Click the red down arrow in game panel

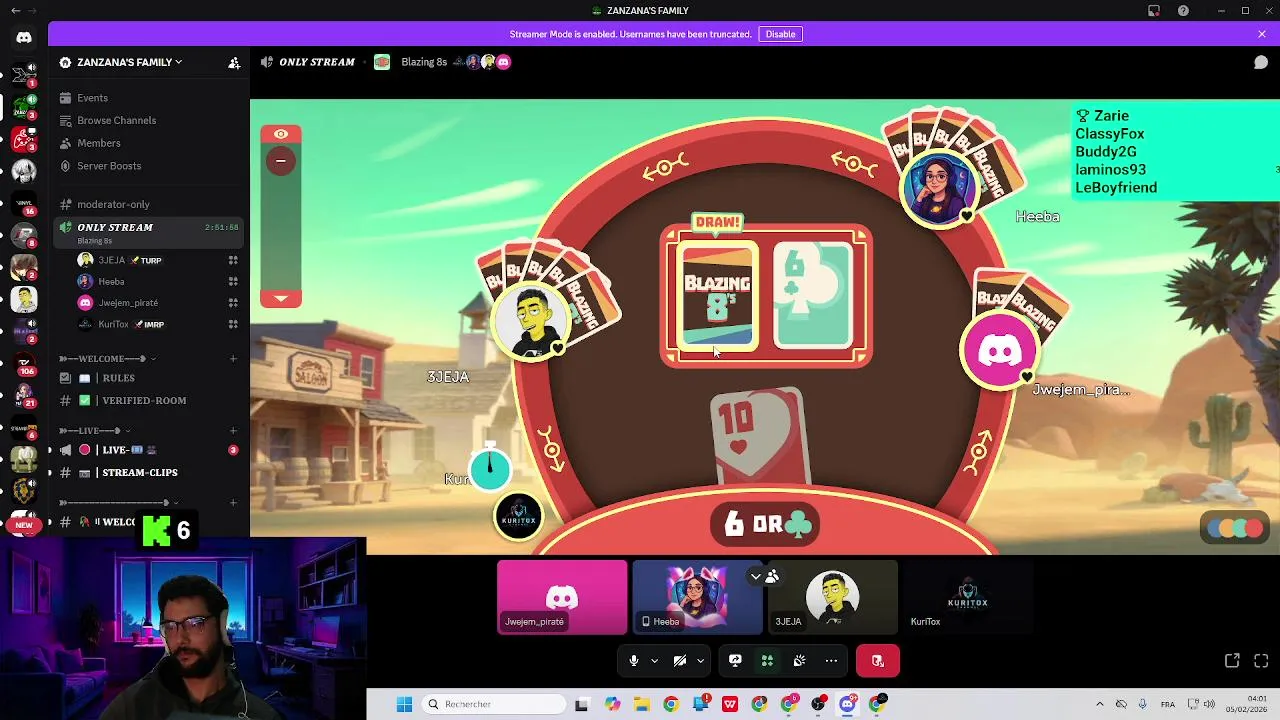pyautogui.click(x=281, y=298)
